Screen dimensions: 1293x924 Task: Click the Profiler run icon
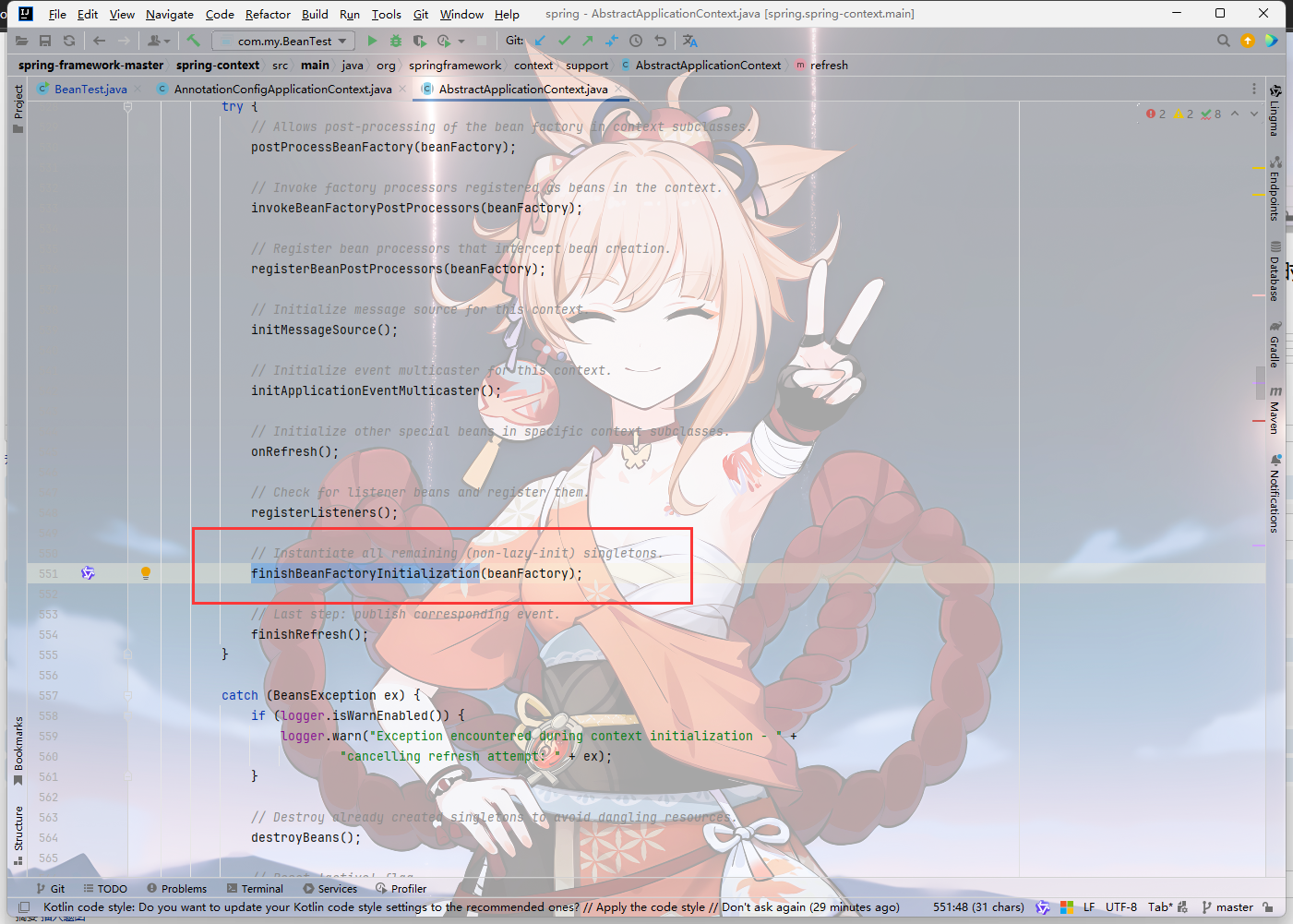click(x=444, y=41)
